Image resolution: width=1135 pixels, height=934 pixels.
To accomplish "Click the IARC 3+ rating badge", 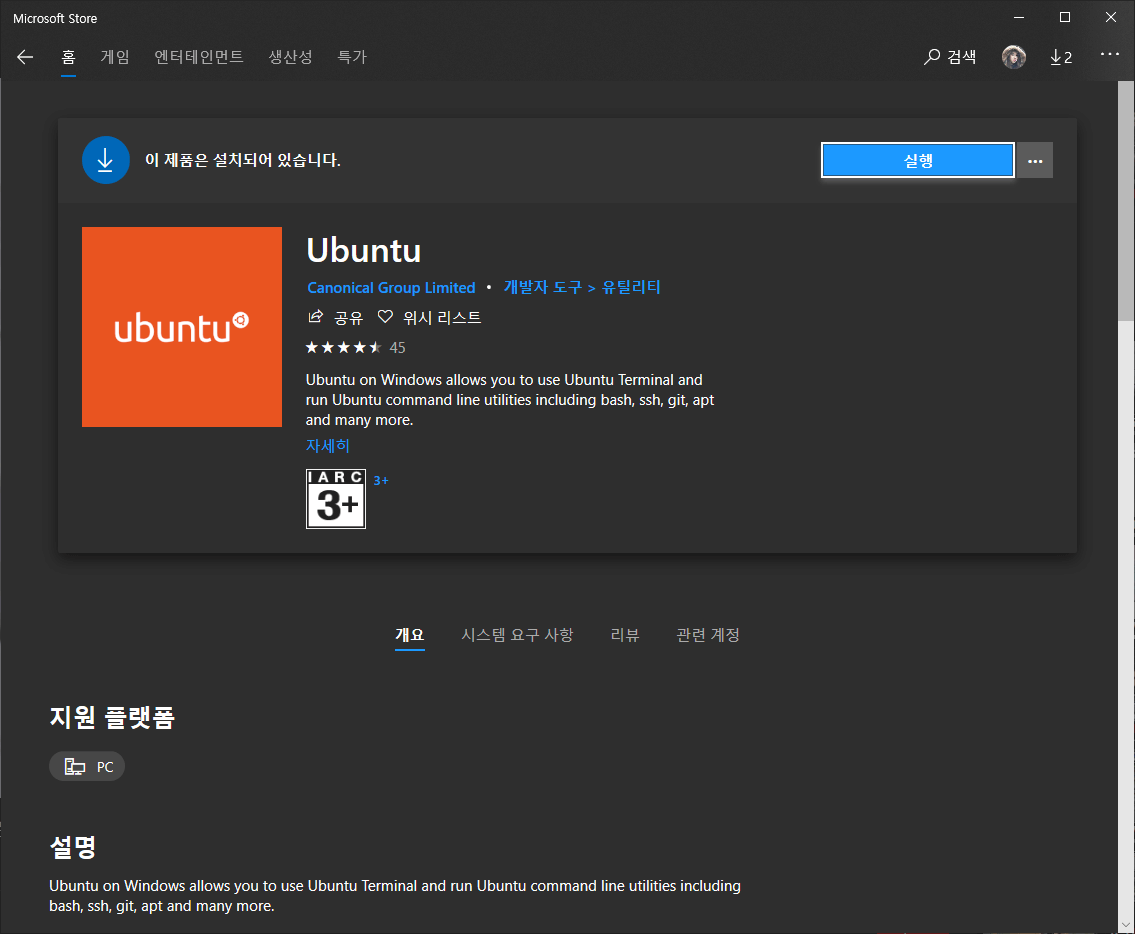I will tap(336, 498).
